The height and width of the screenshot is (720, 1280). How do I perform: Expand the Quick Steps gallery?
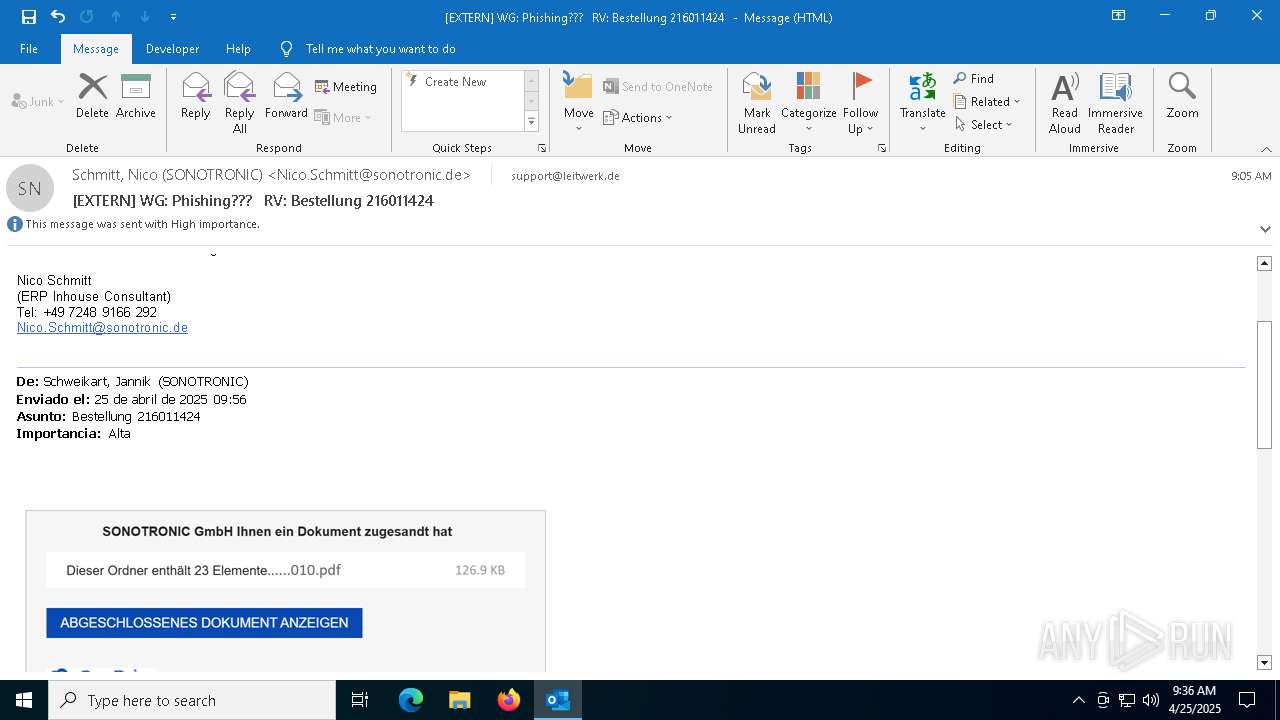(x=531, y=122)
